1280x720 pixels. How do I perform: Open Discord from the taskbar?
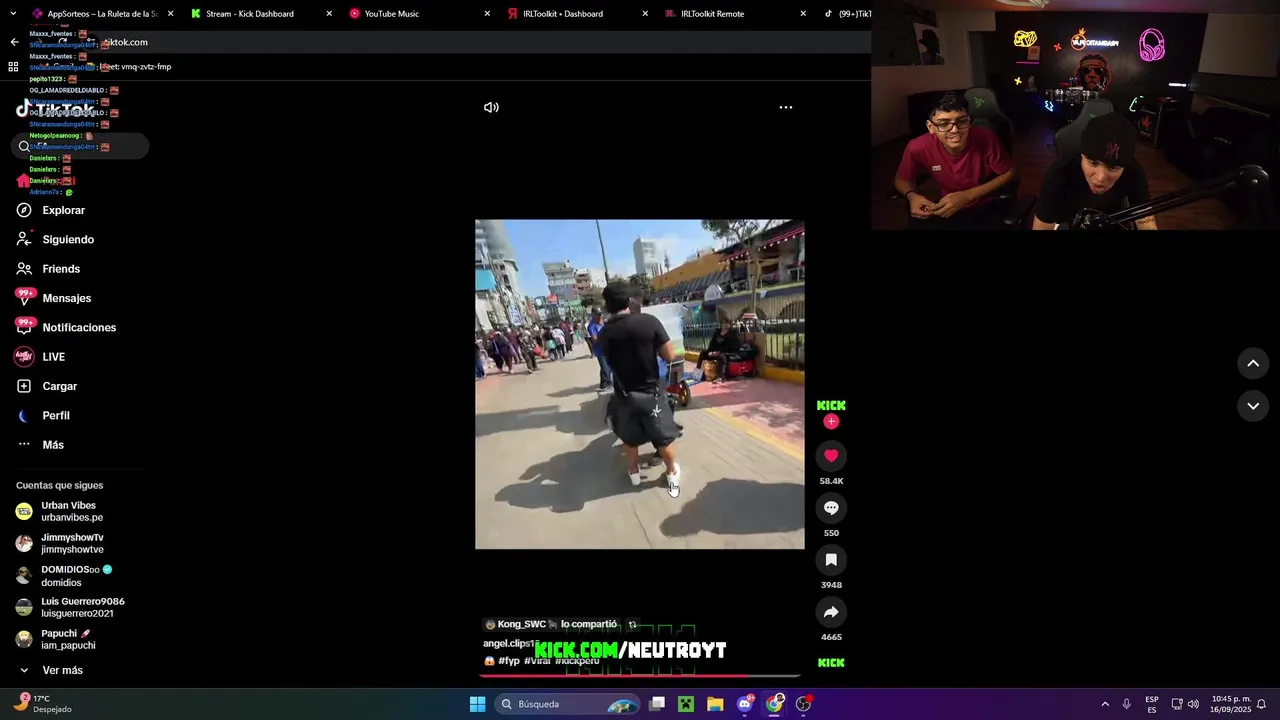[745, 704]
